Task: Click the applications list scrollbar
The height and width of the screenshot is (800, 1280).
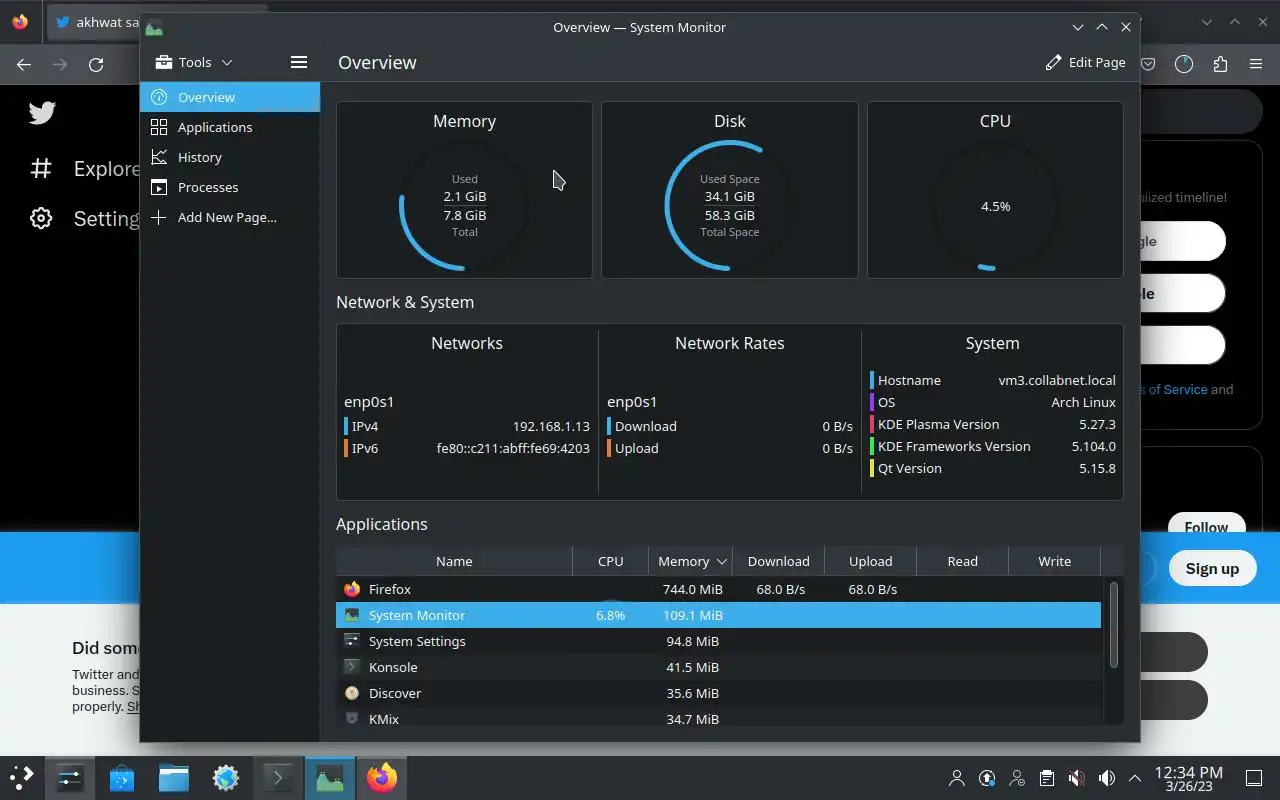Action: pyautogui.click(x=1113, y=624)
